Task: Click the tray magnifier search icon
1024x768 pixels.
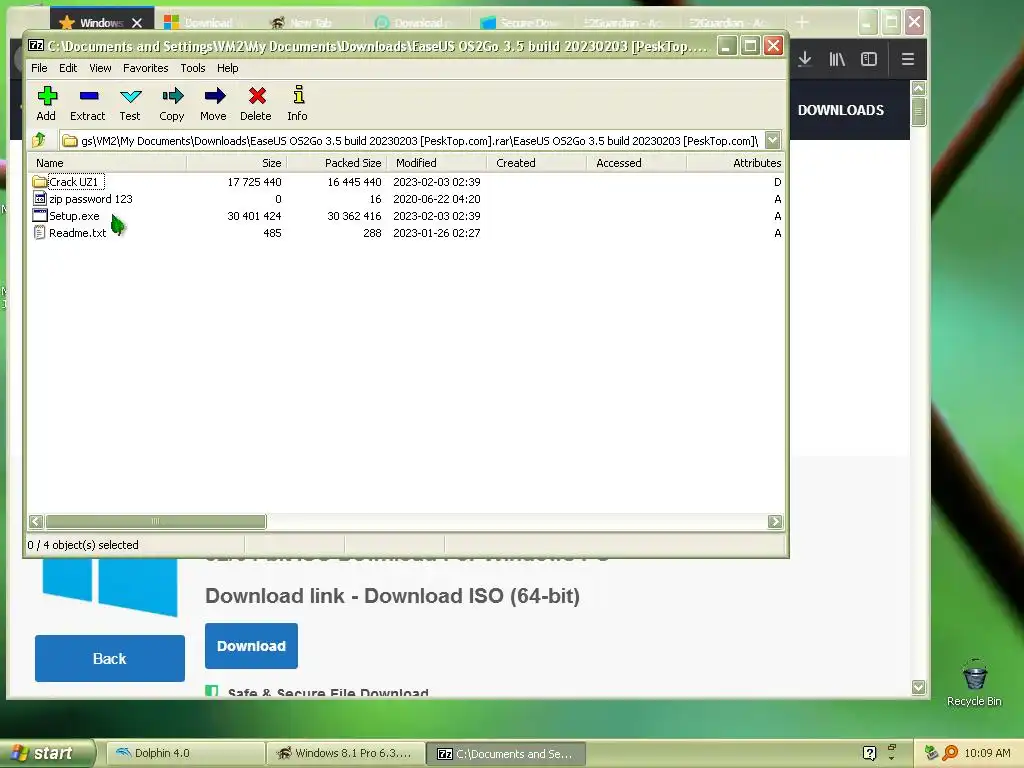Action: coord(950,753)
